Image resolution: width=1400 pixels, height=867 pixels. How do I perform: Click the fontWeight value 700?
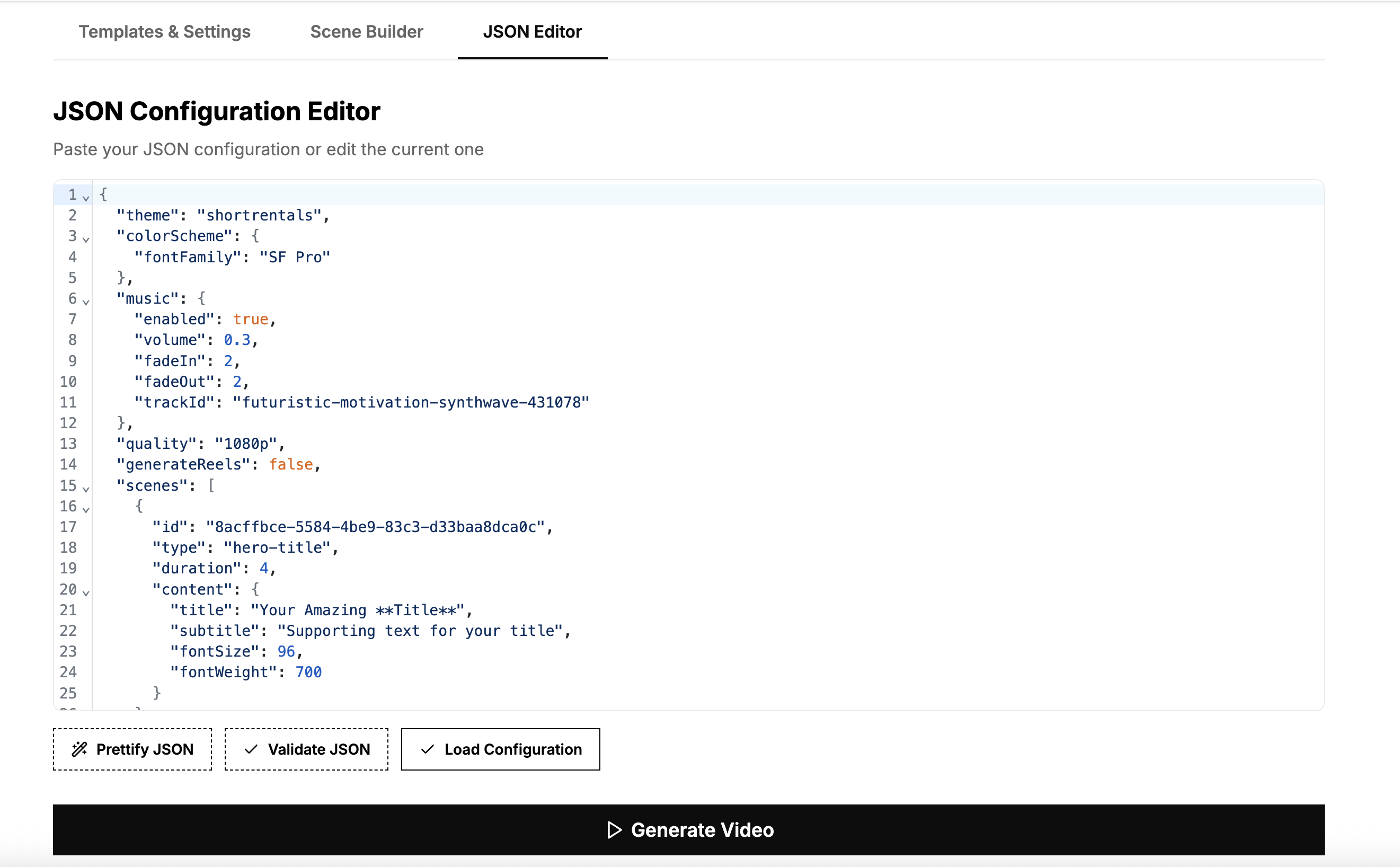[308, 672]
